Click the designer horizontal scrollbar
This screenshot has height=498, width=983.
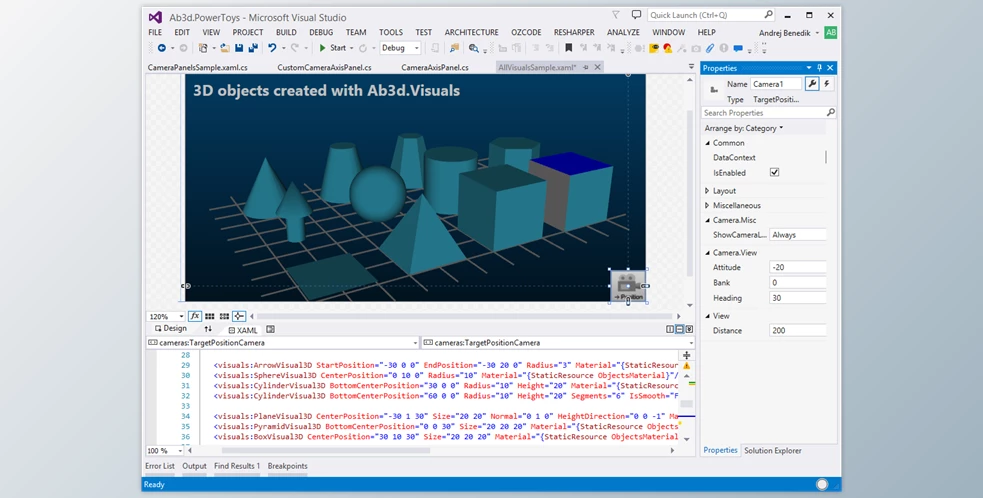[x=465, y=316]
